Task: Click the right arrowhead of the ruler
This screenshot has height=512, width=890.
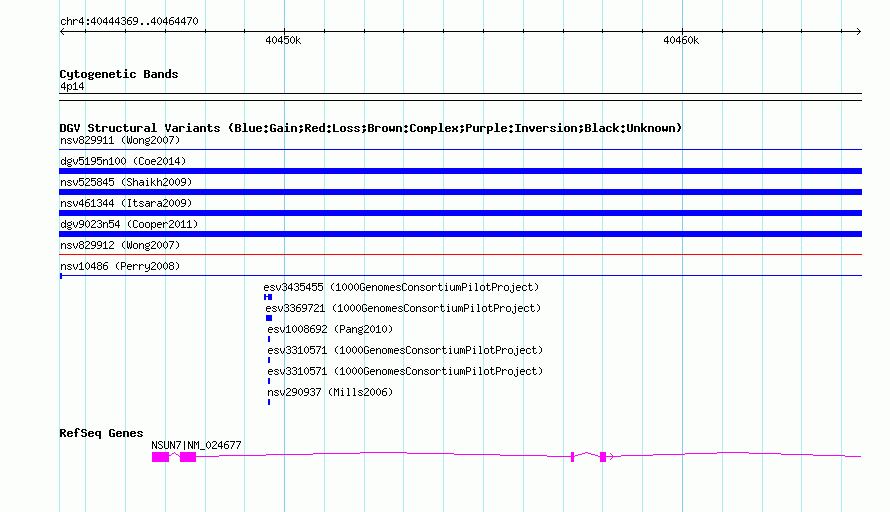Action: click(859, 31)
